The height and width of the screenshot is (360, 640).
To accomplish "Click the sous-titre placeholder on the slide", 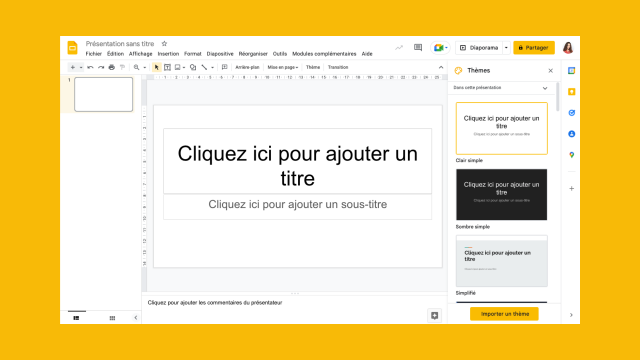I will pos(298,207).
